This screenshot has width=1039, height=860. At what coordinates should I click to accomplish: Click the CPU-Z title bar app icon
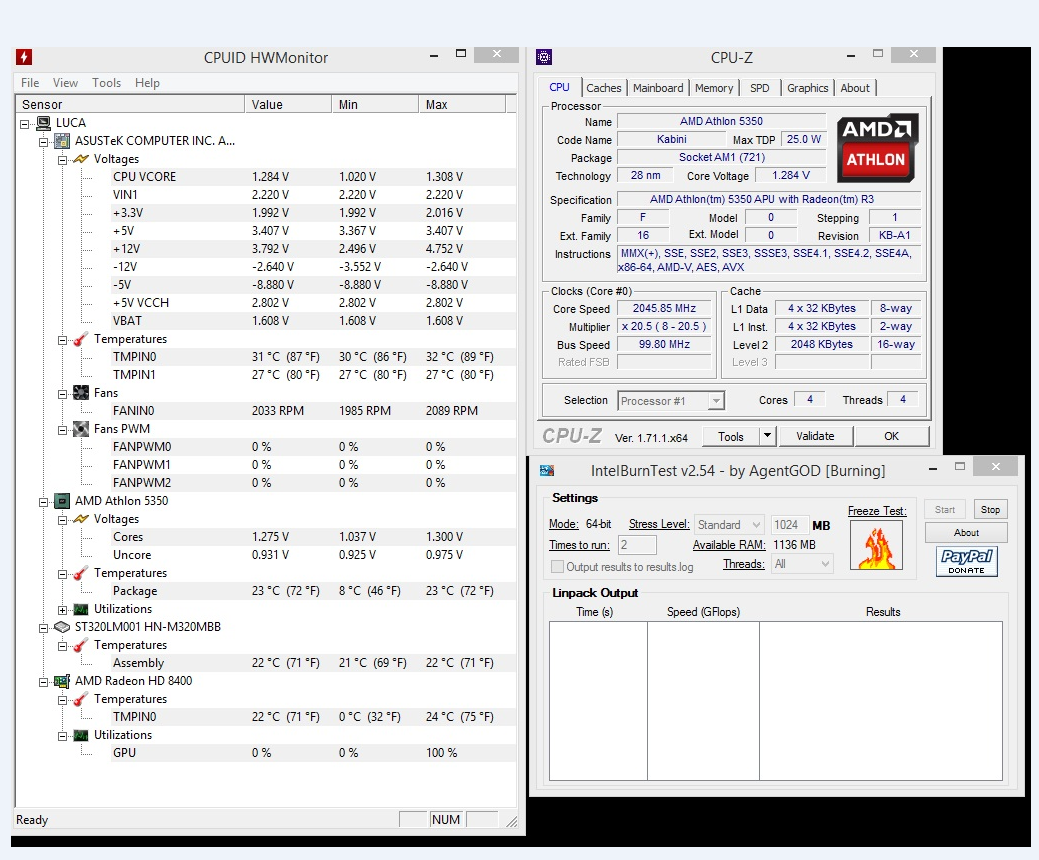(x=544, y=58)
